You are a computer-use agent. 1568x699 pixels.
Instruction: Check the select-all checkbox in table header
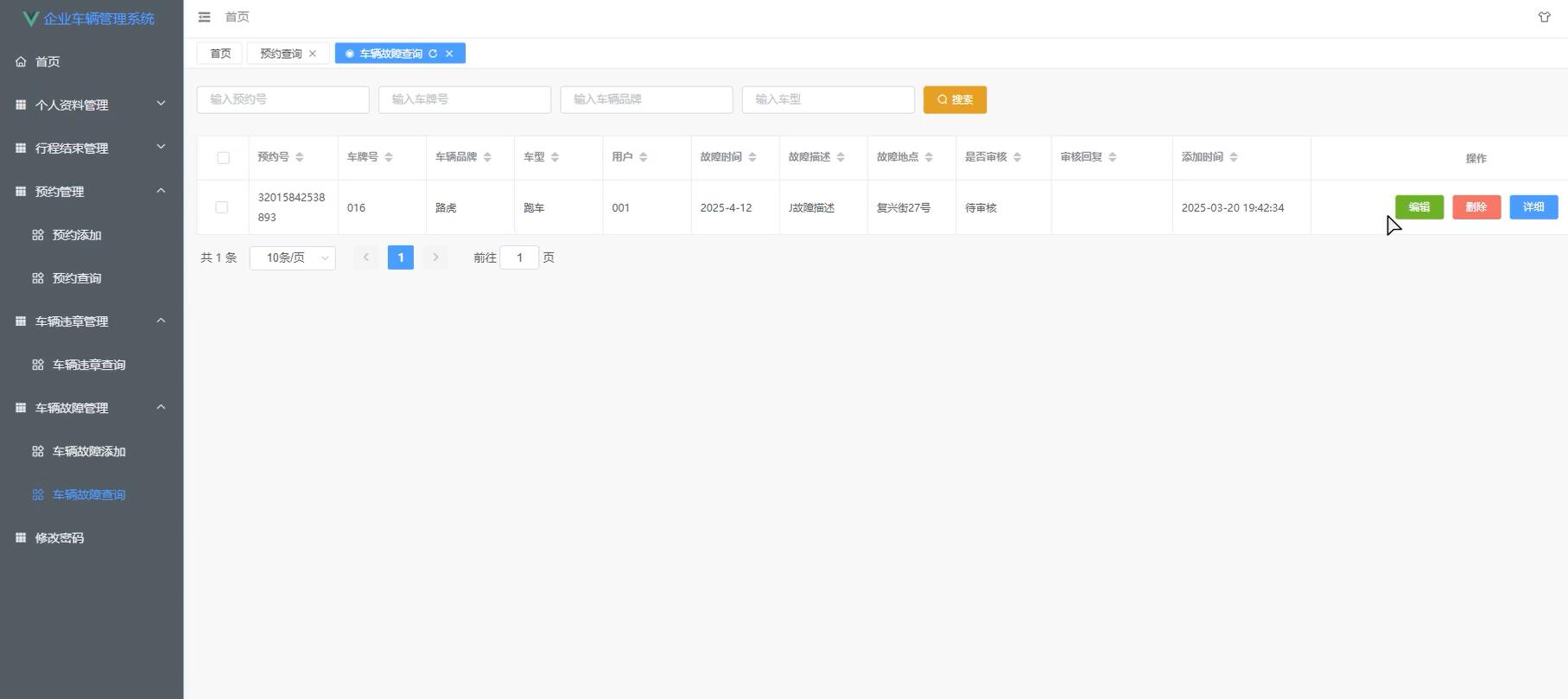[223, 158]
